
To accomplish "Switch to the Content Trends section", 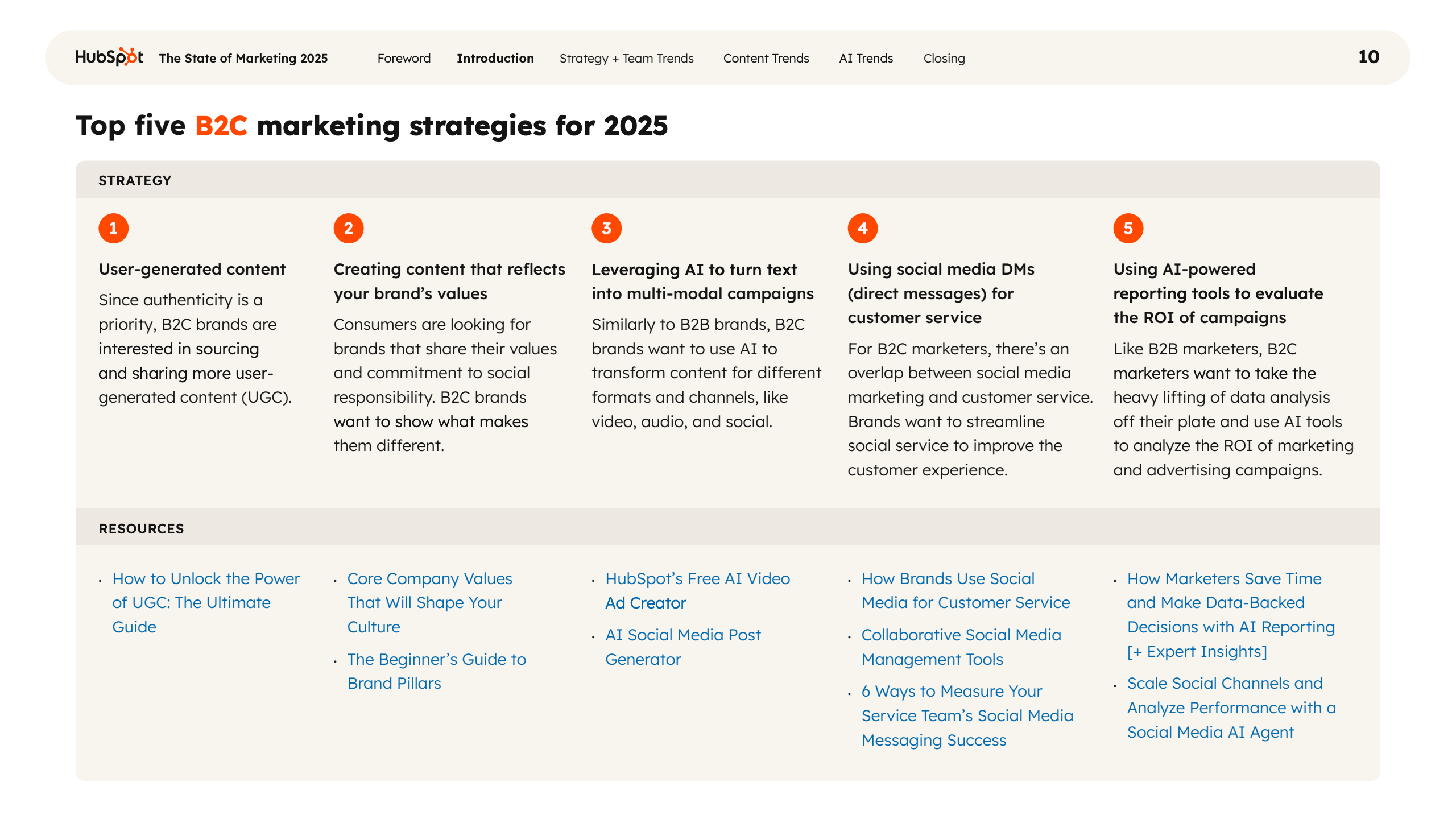I will pos(766,58).
